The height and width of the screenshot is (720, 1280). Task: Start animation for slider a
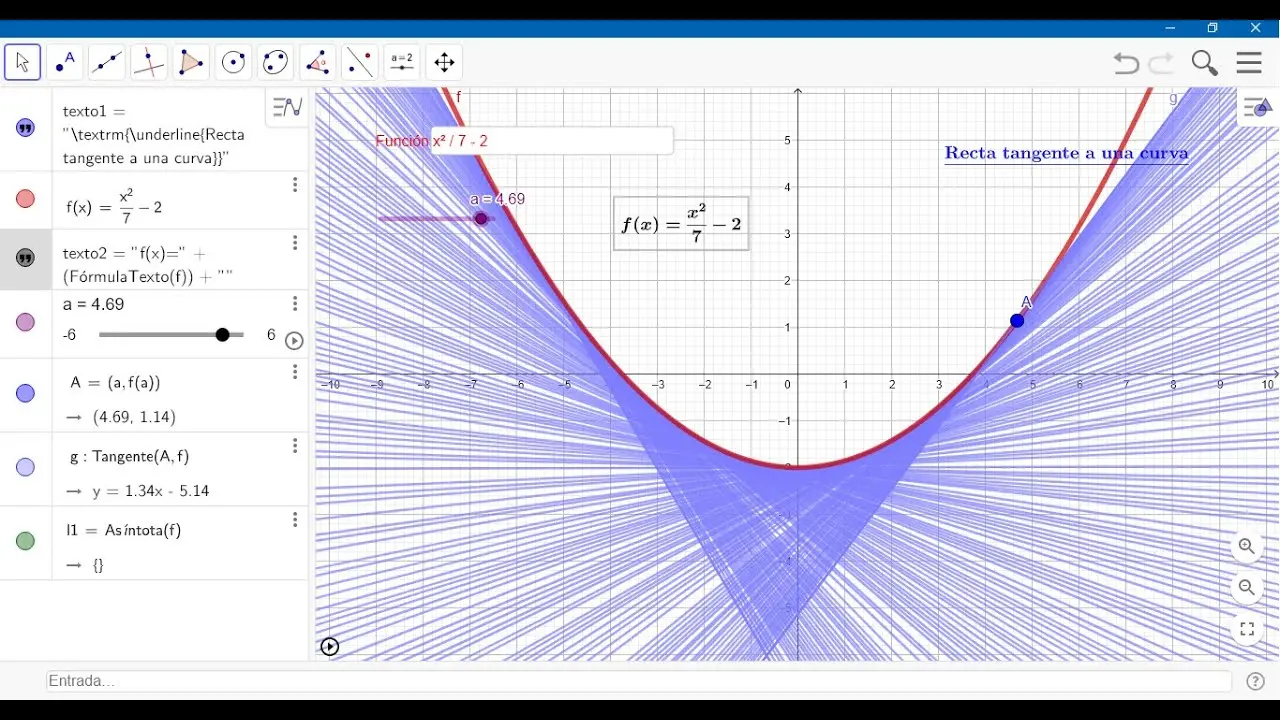coord(294,340)
